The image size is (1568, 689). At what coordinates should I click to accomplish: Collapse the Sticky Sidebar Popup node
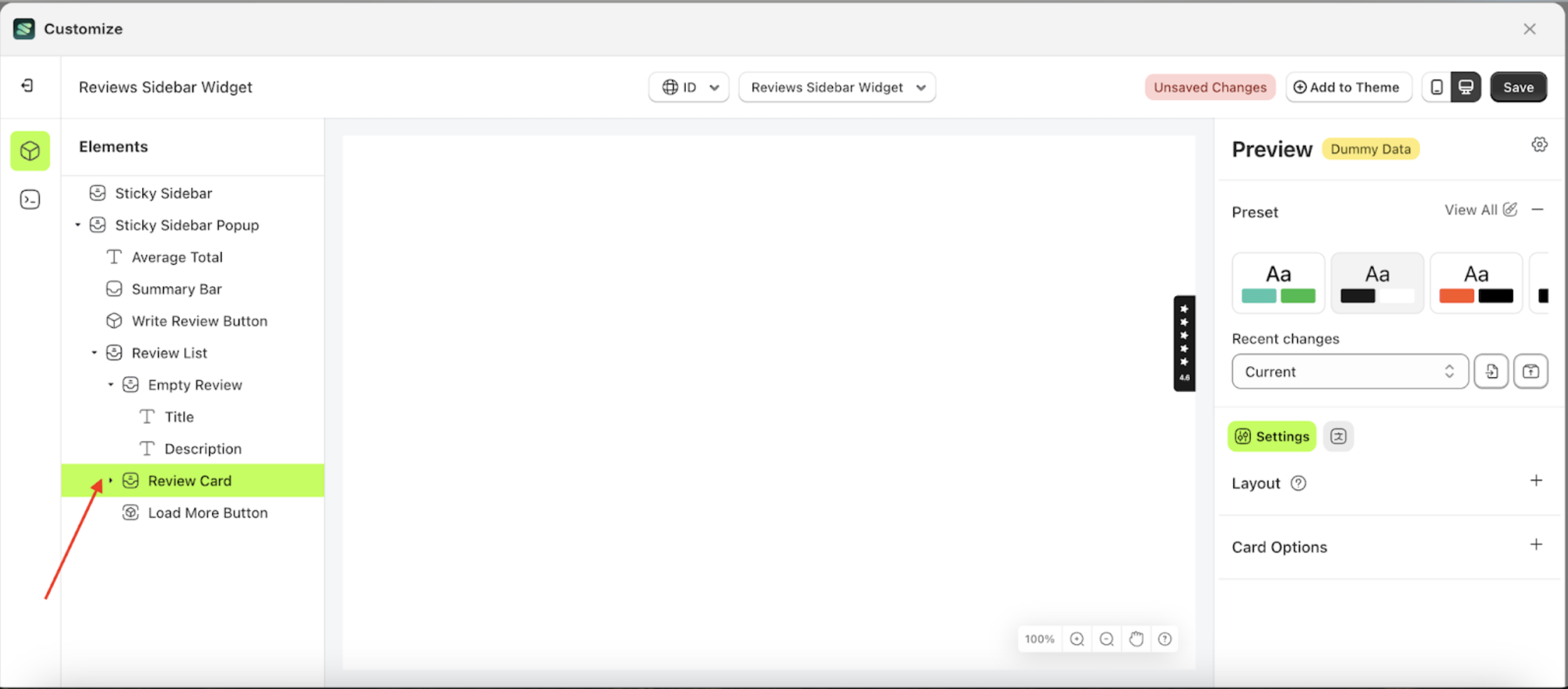pyautogui.click(x=78, y=225)
